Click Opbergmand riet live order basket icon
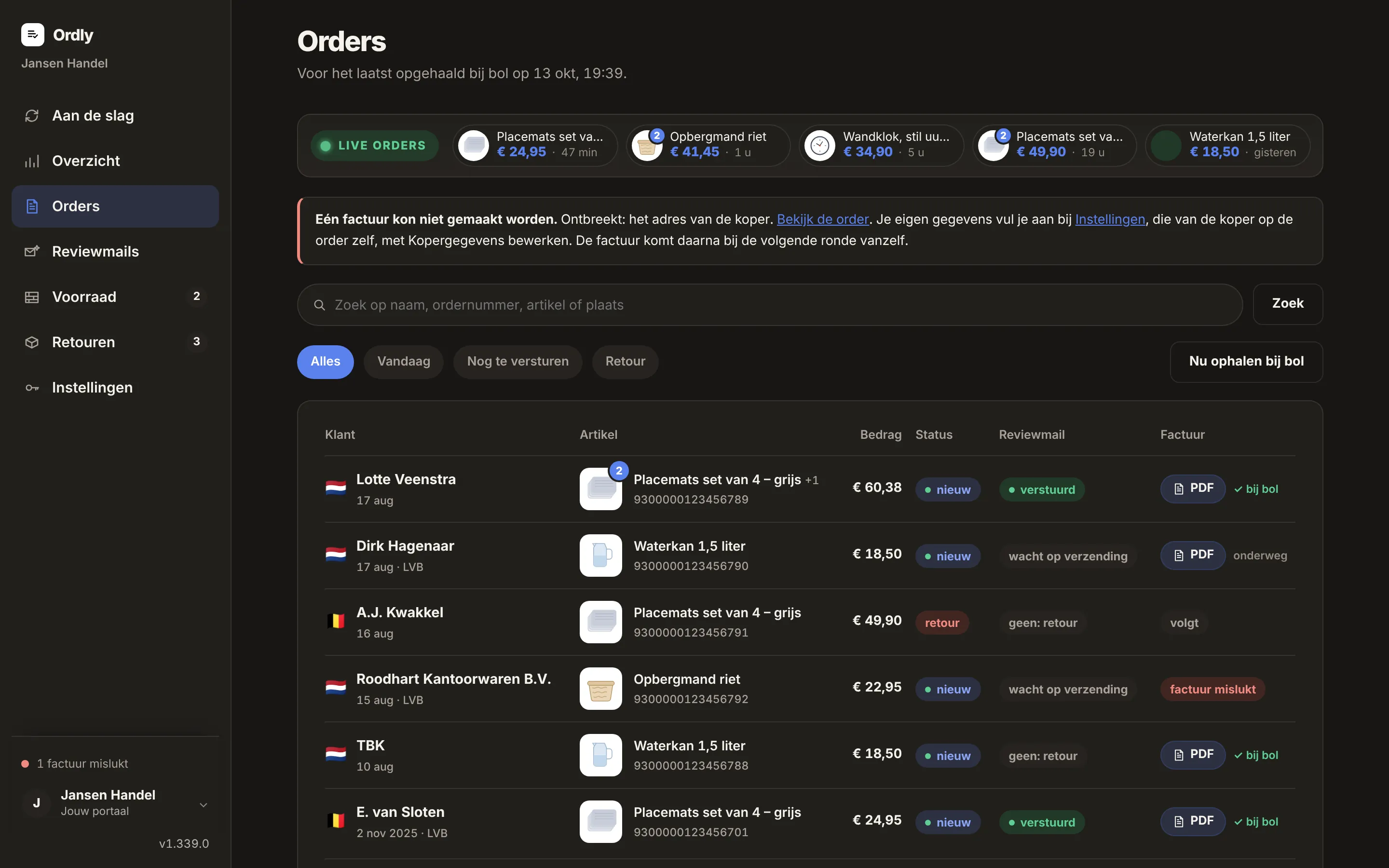This screenshot has height=868, width=1389. [647, 145]
